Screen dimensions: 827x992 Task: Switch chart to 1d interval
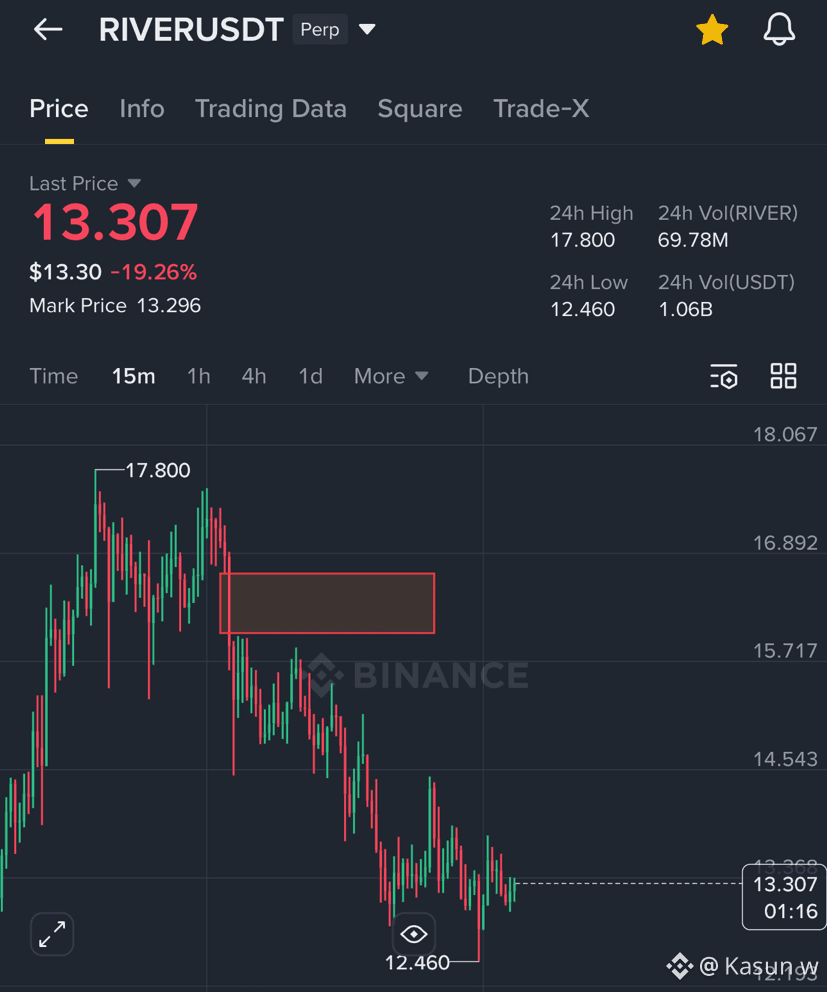[311, 376]
